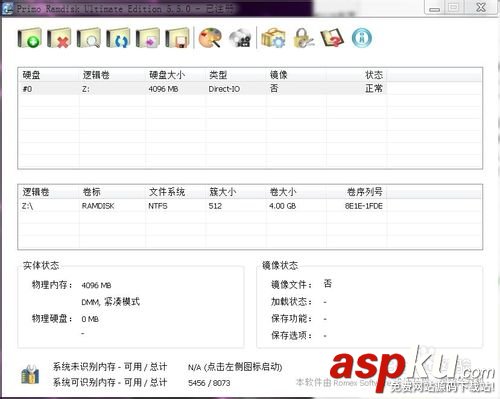Image resolution: width=500 pixels, height=399 pixels.
Task: Close the Primo Ramdisk window
Action: click(481, 7)
